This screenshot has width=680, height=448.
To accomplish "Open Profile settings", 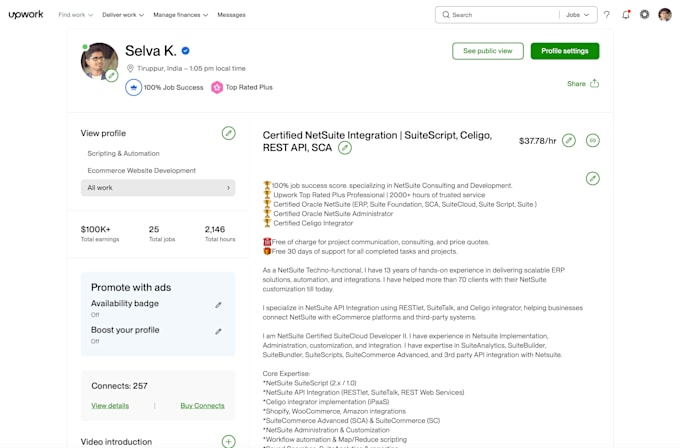I will tap(565, 51).
